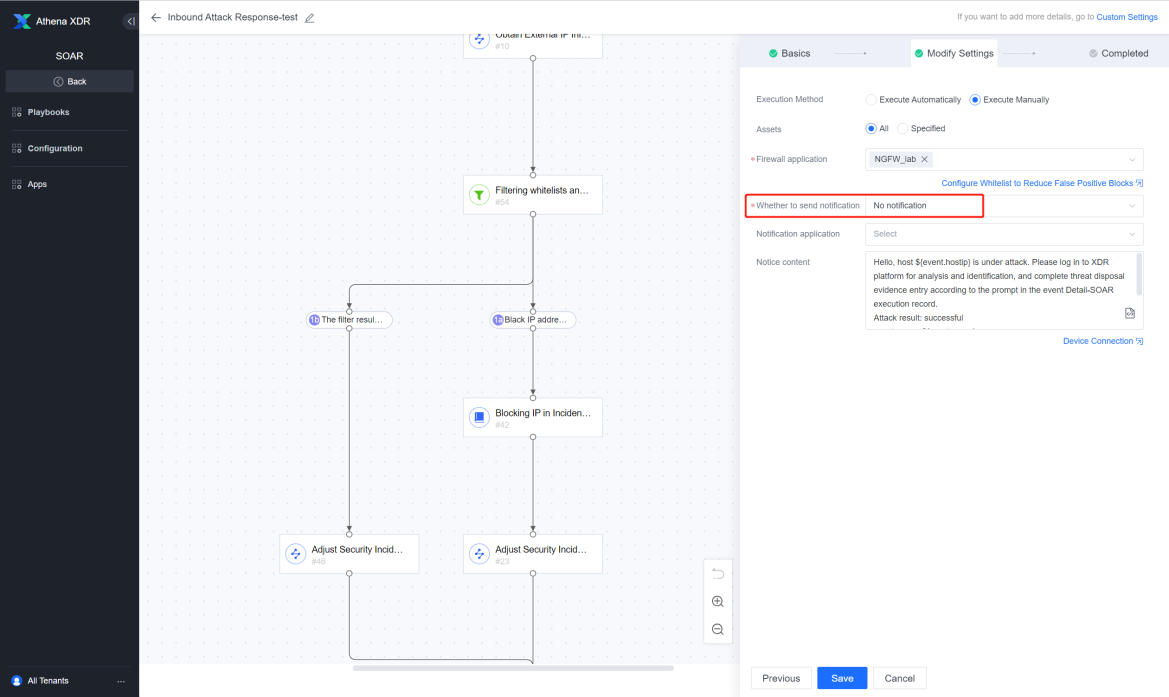The image size is (1169, 697).
Task: Zoom in on the playbook canvas
Action: (718, 602)
